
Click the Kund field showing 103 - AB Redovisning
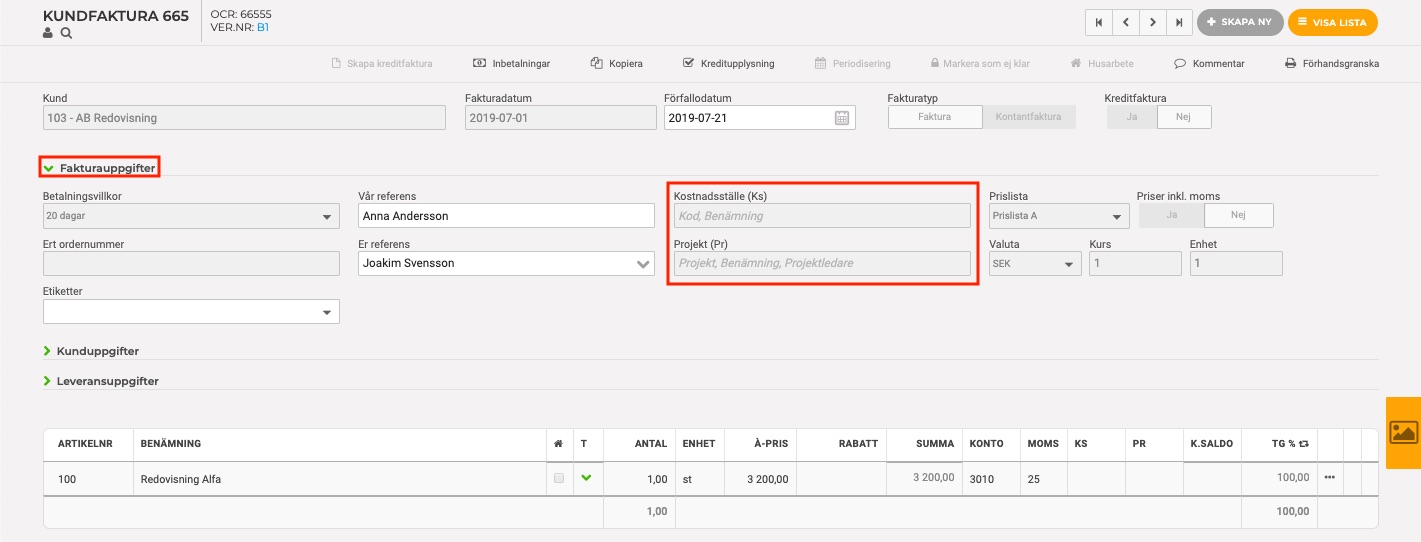click(x=244, y=117)
